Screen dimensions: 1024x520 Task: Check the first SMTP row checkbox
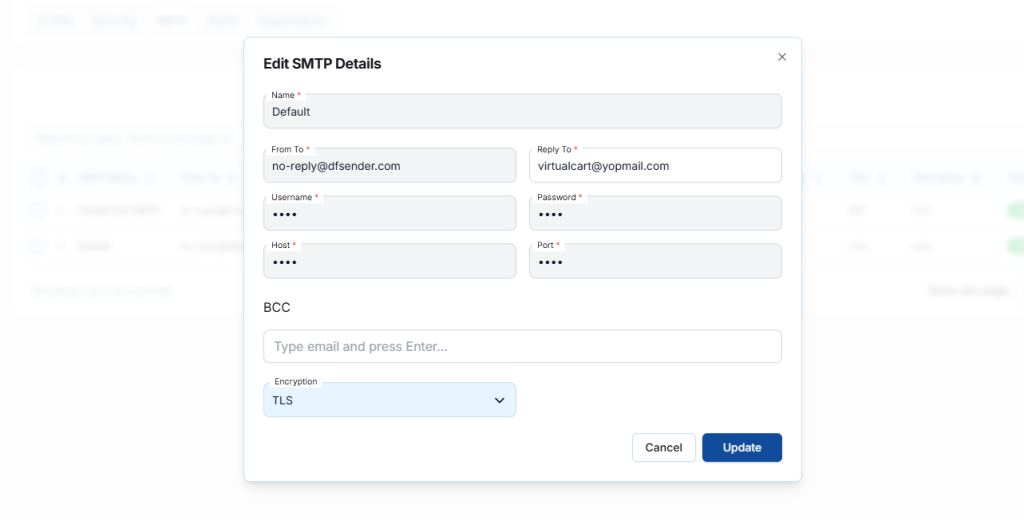pos(38,211)
